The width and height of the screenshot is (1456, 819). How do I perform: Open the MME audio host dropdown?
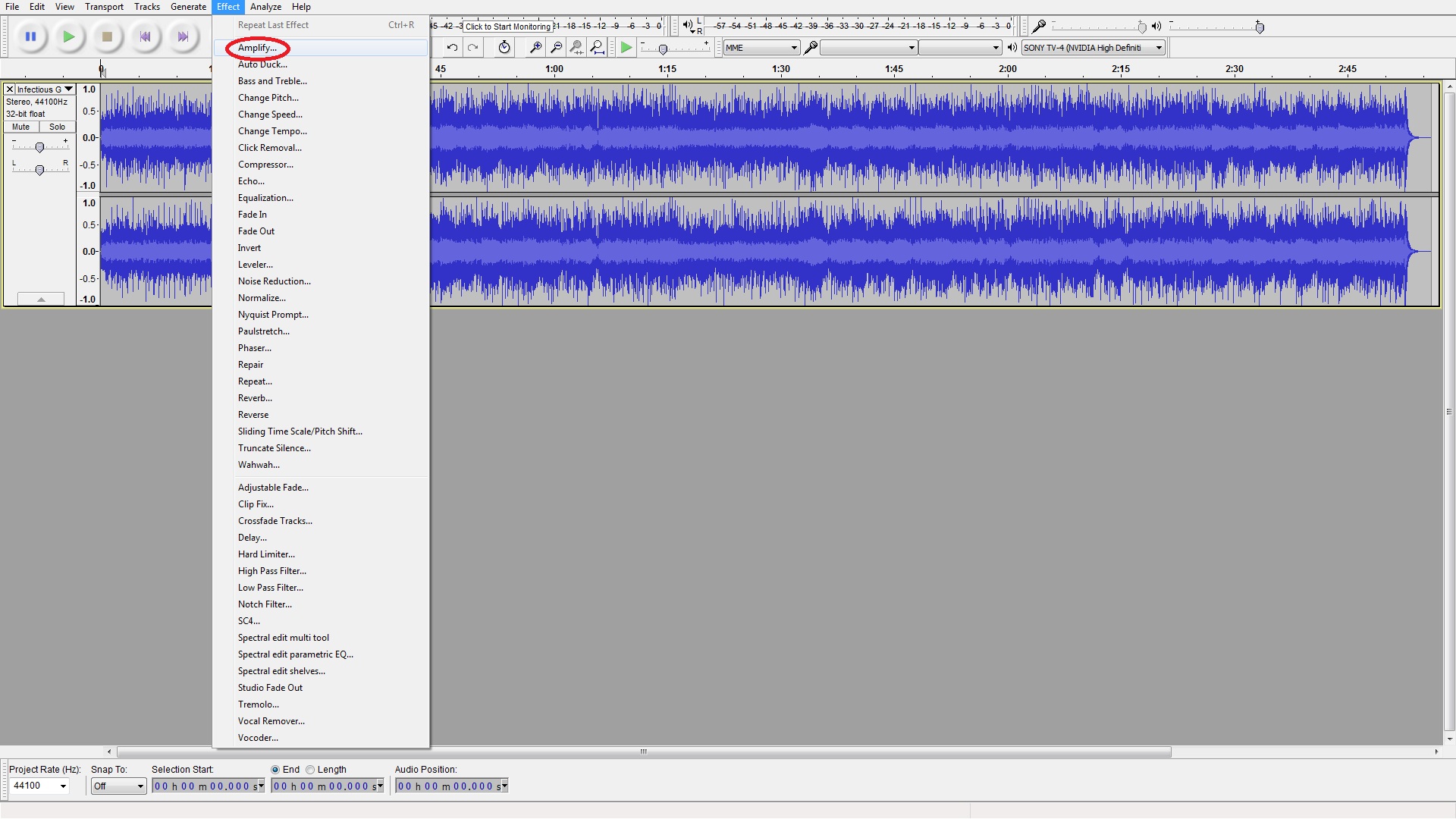click(x=761, y=48)
